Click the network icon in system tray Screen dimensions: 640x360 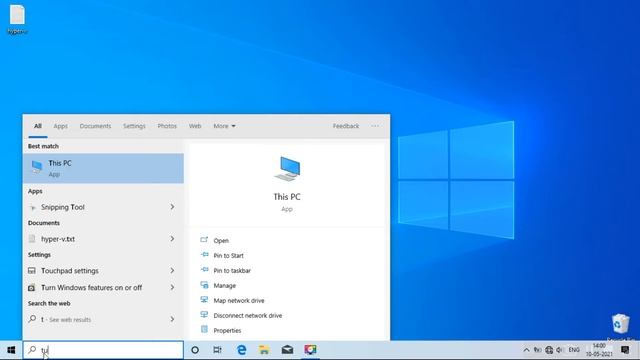pos(549,350)
